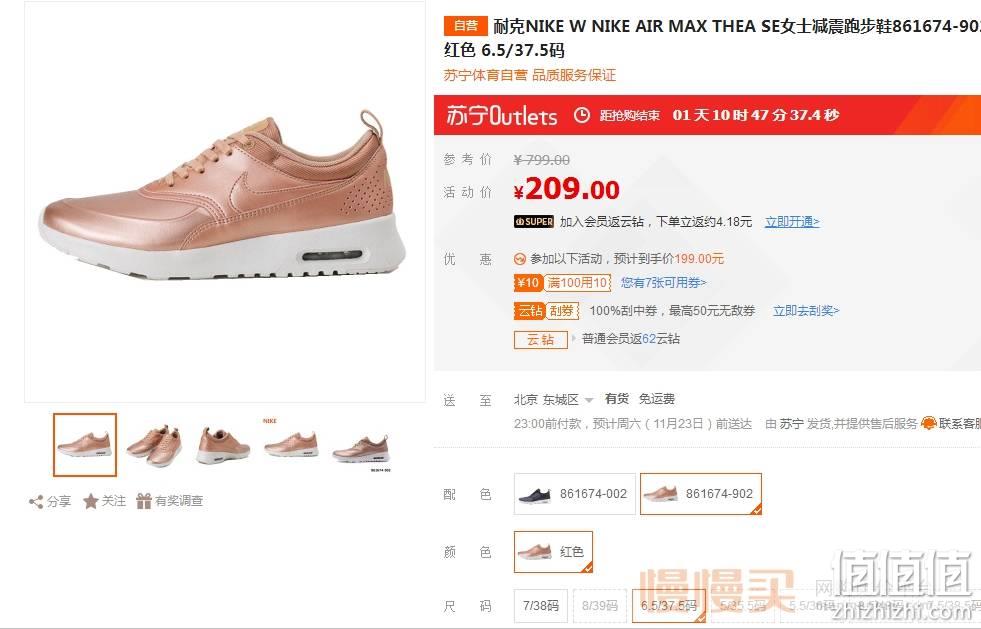Select style 861674-002 option
Viewport: 981px width, 629px height.
[574, 494]
